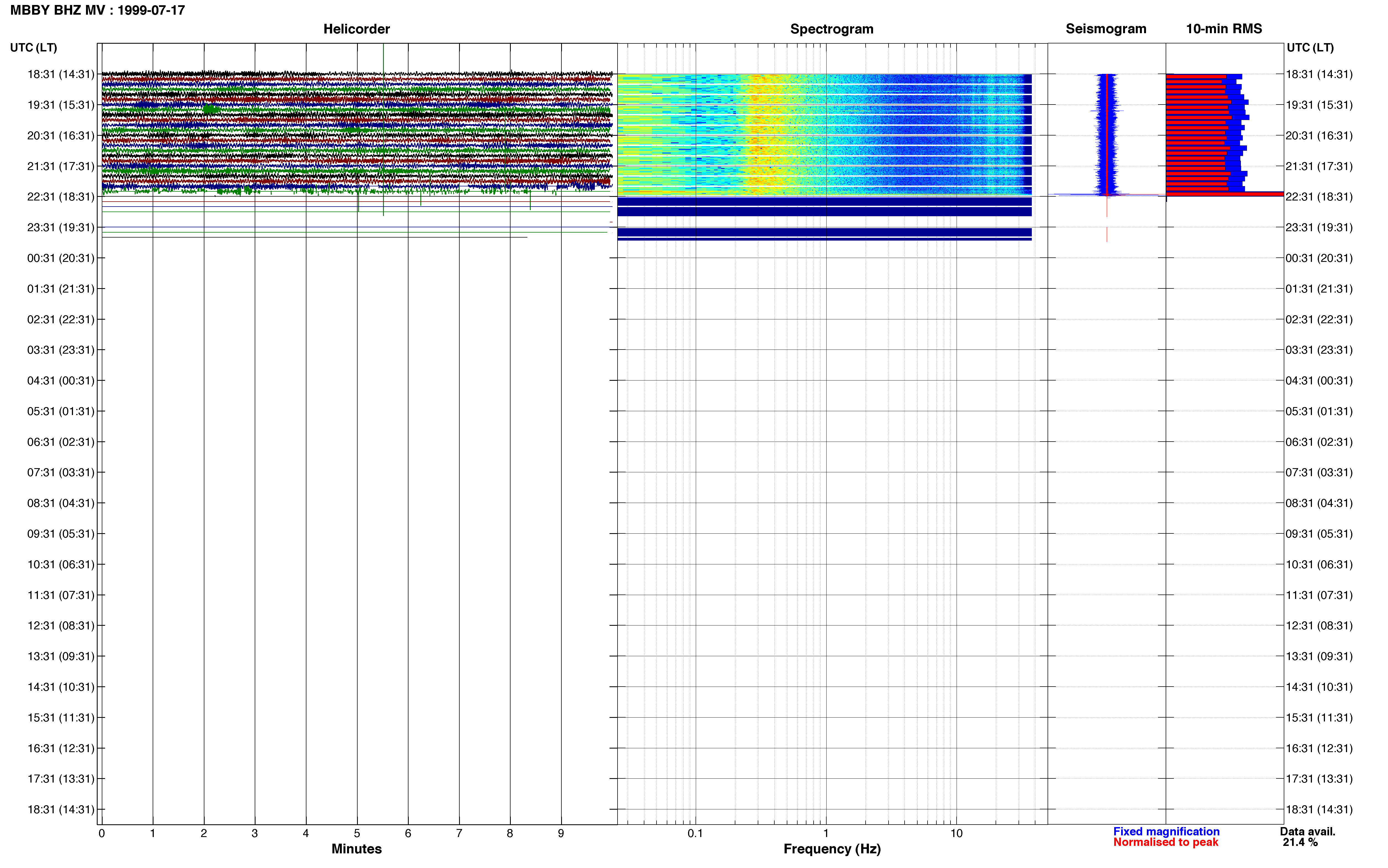The image size is (1388, 868).
Task: Click the left 11:31 (07:31) time label
Action: point(61,595)
